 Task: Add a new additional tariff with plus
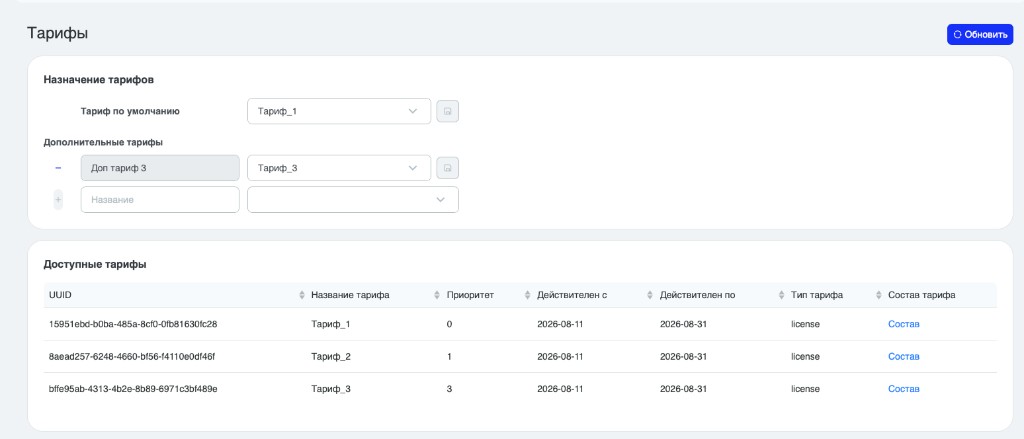pos(58,200)
